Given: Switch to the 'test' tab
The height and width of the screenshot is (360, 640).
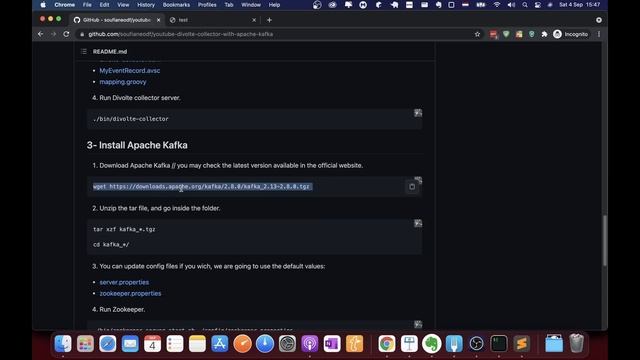Looking at the screenshot, I should (212, 20).
